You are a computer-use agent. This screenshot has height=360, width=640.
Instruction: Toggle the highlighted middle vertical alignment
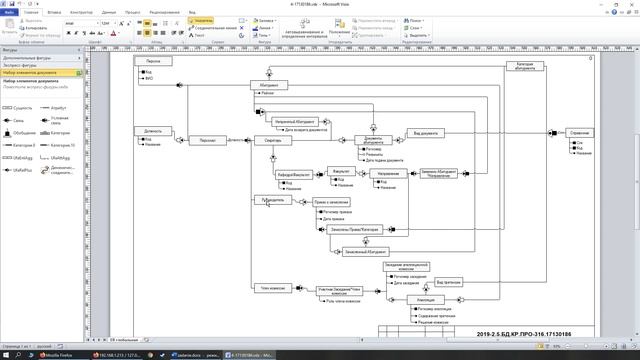pos(147,24)
